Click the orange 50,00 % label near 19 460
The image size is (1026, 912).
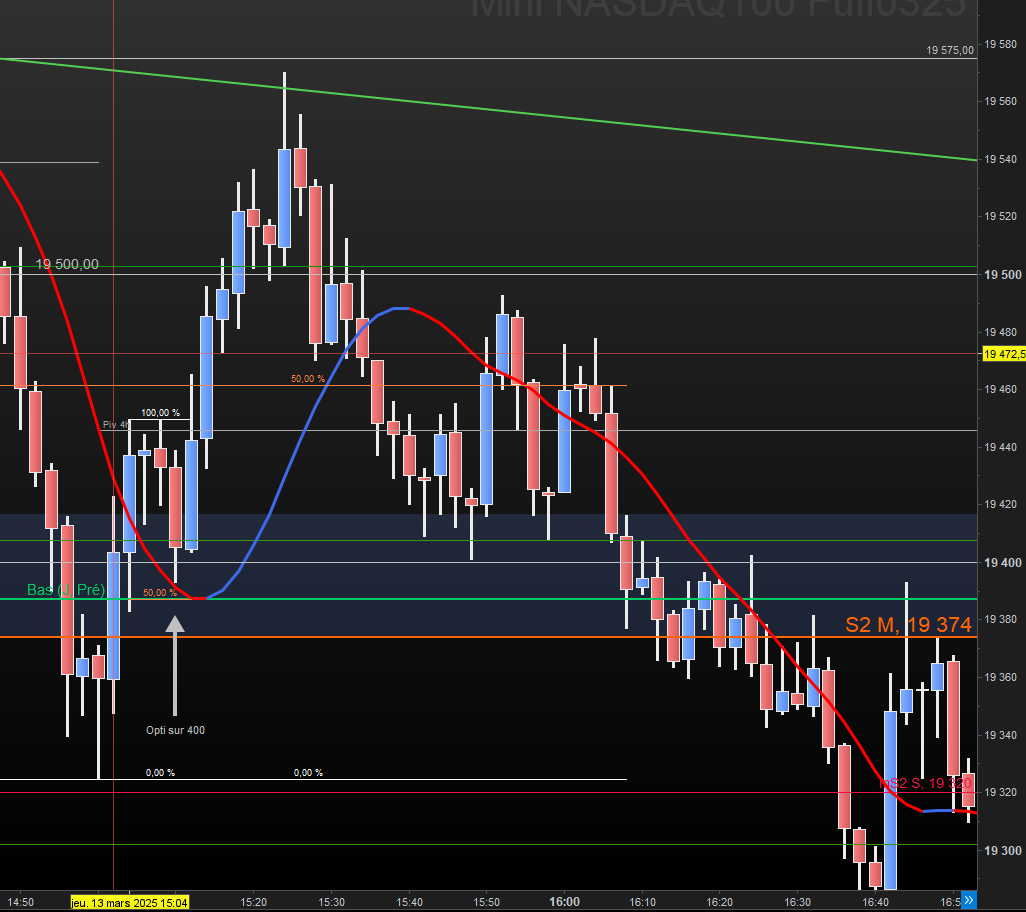click(308, 379)
